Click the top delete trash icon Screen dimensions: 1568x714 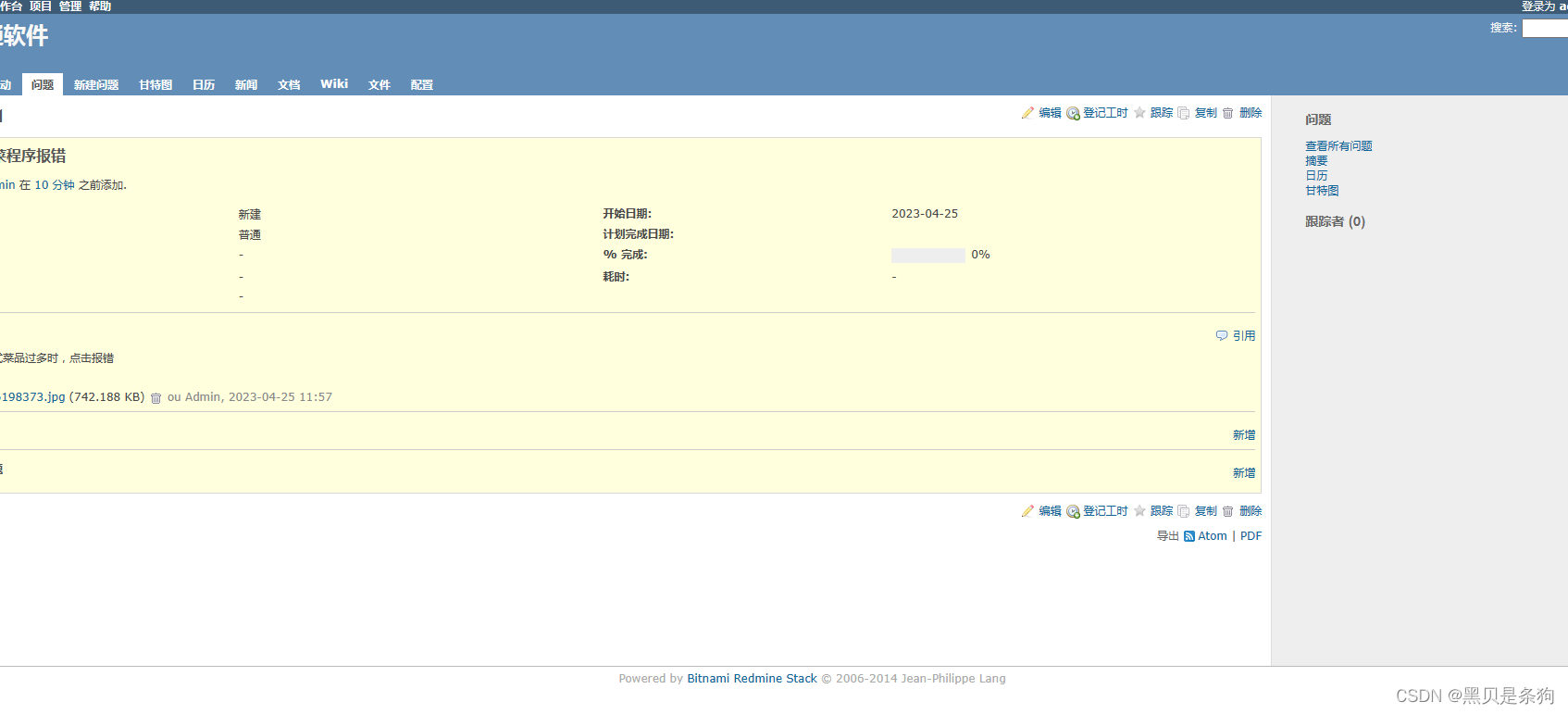coord(1228,113)
